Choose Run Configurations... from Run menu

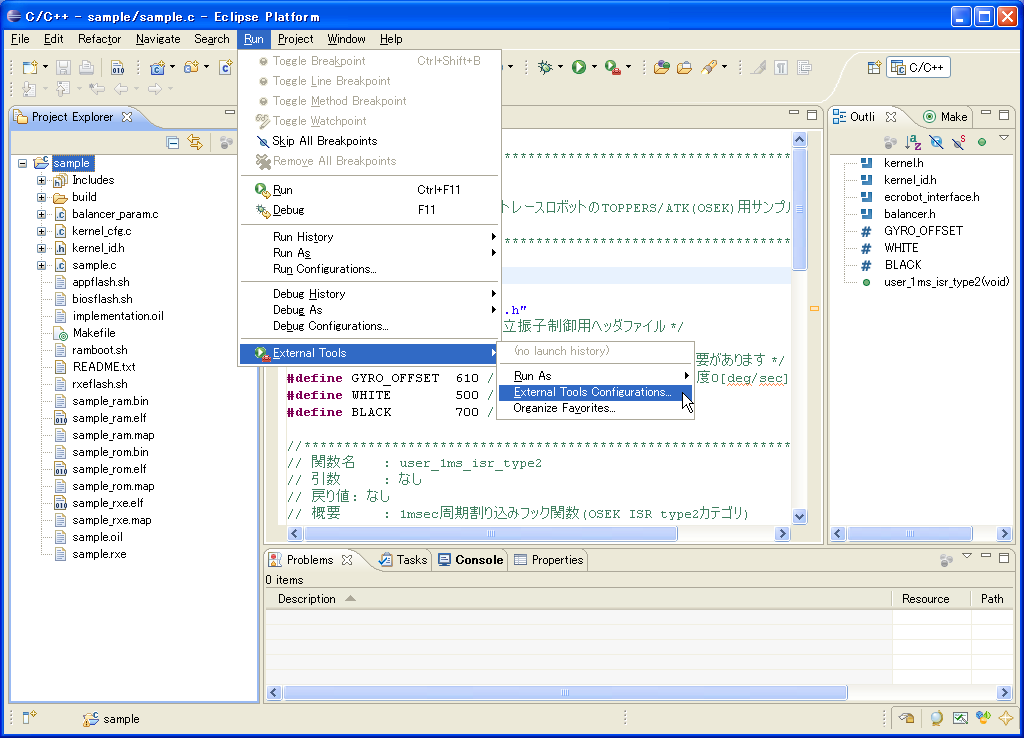369,269
